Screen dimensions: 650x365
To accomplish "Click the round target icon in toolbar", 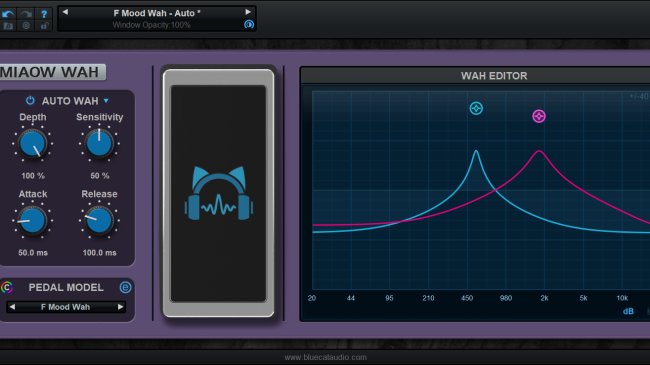I will (26, 26).
